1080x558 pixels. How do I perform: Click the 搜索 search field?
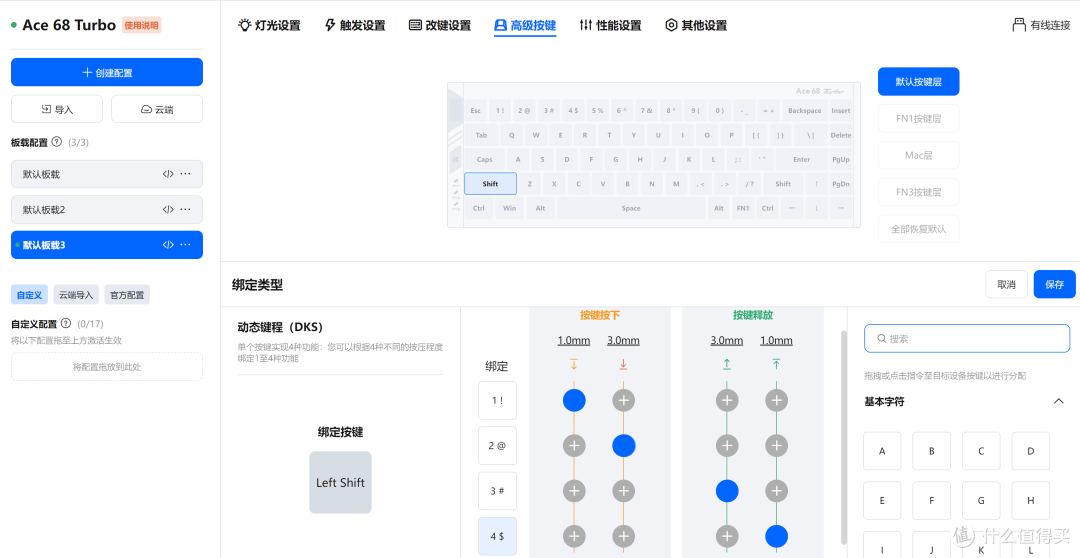(967, 338)
